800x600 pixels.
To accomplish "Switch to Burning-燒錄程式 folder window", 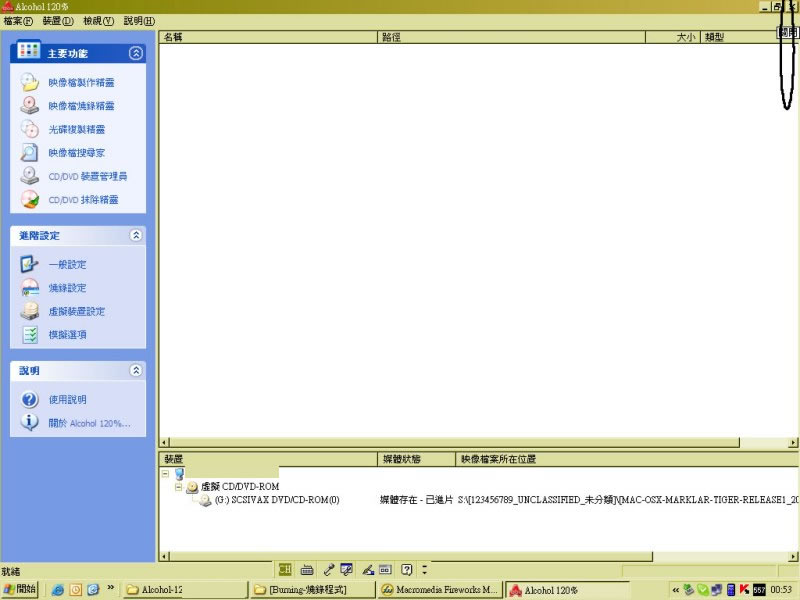I will pos(313,590).
